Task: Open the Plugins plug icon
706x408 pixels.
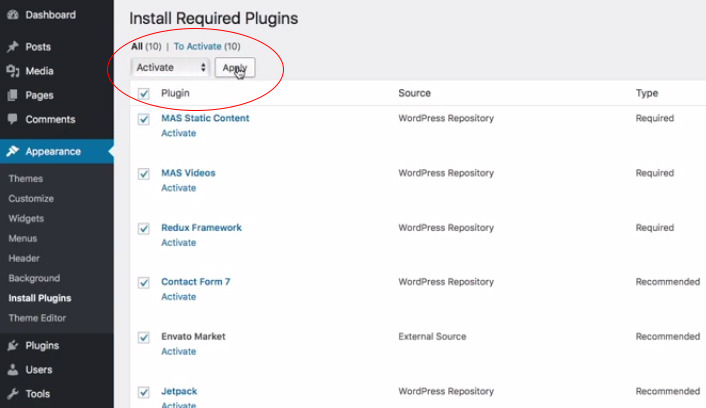Action: [13, 345]
